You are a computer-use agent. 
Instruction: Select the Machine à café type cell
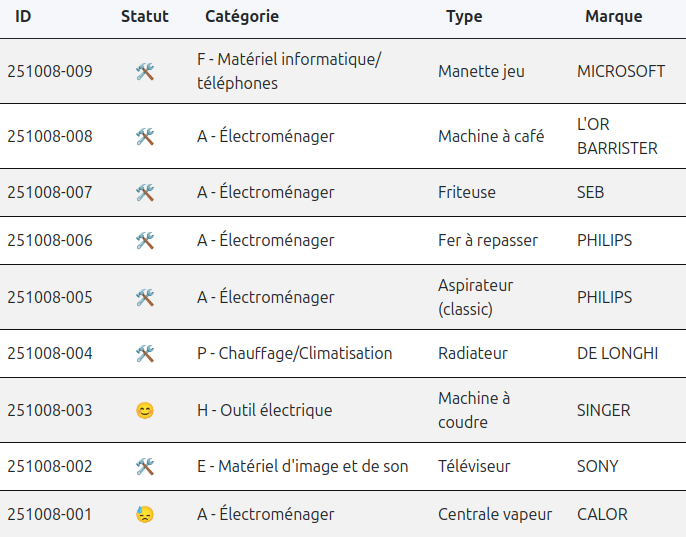491,137
